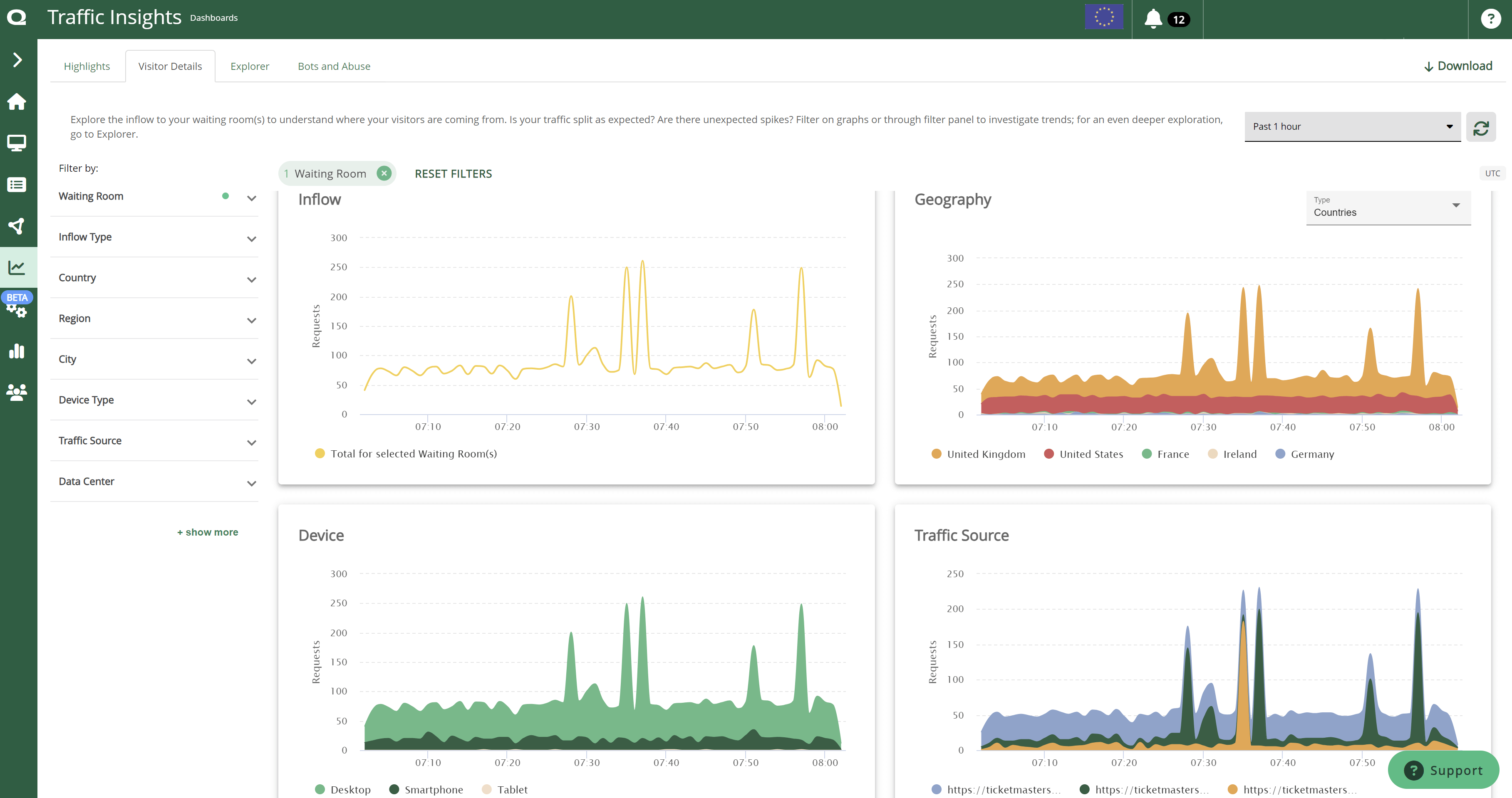Toggle the Waiting Room filter off
The height and width of the screenshot is (798, 1512).
click(x=383, y=173)
